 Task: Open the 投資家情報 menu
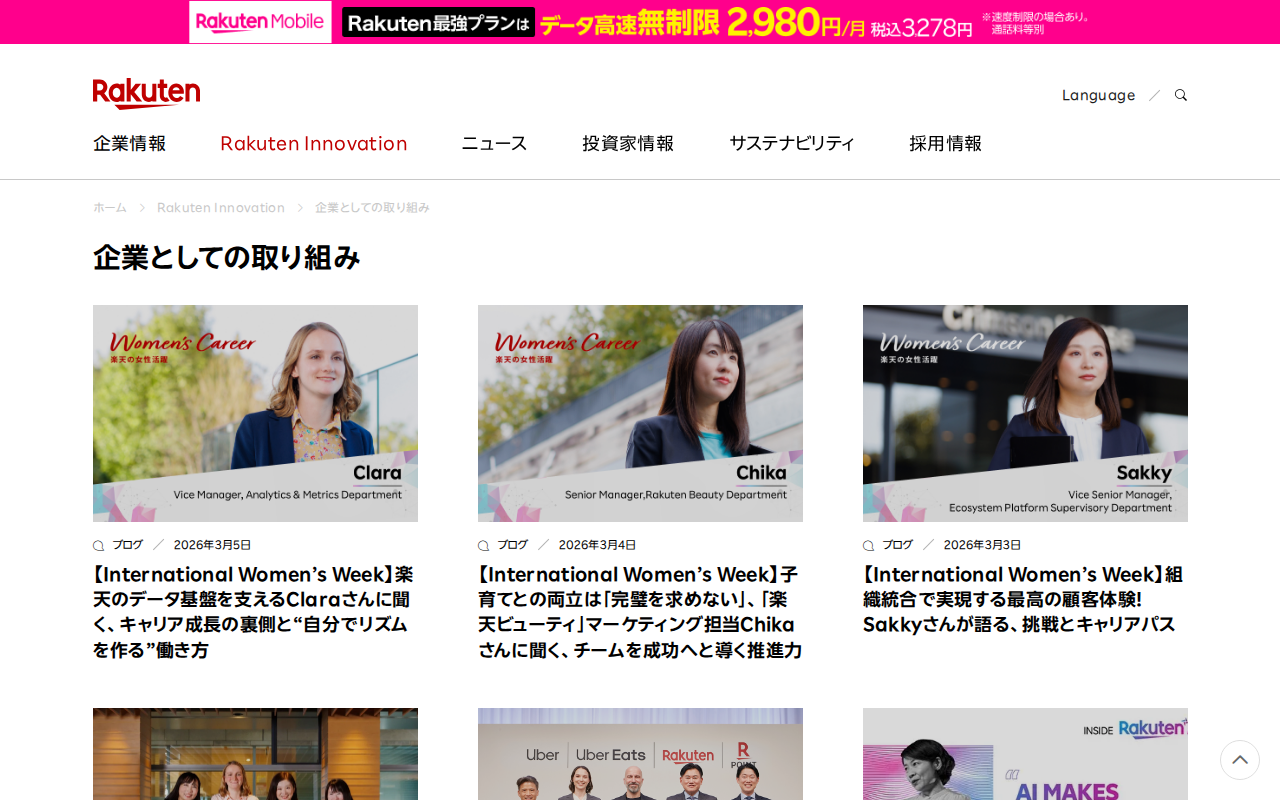pos(628,143)
